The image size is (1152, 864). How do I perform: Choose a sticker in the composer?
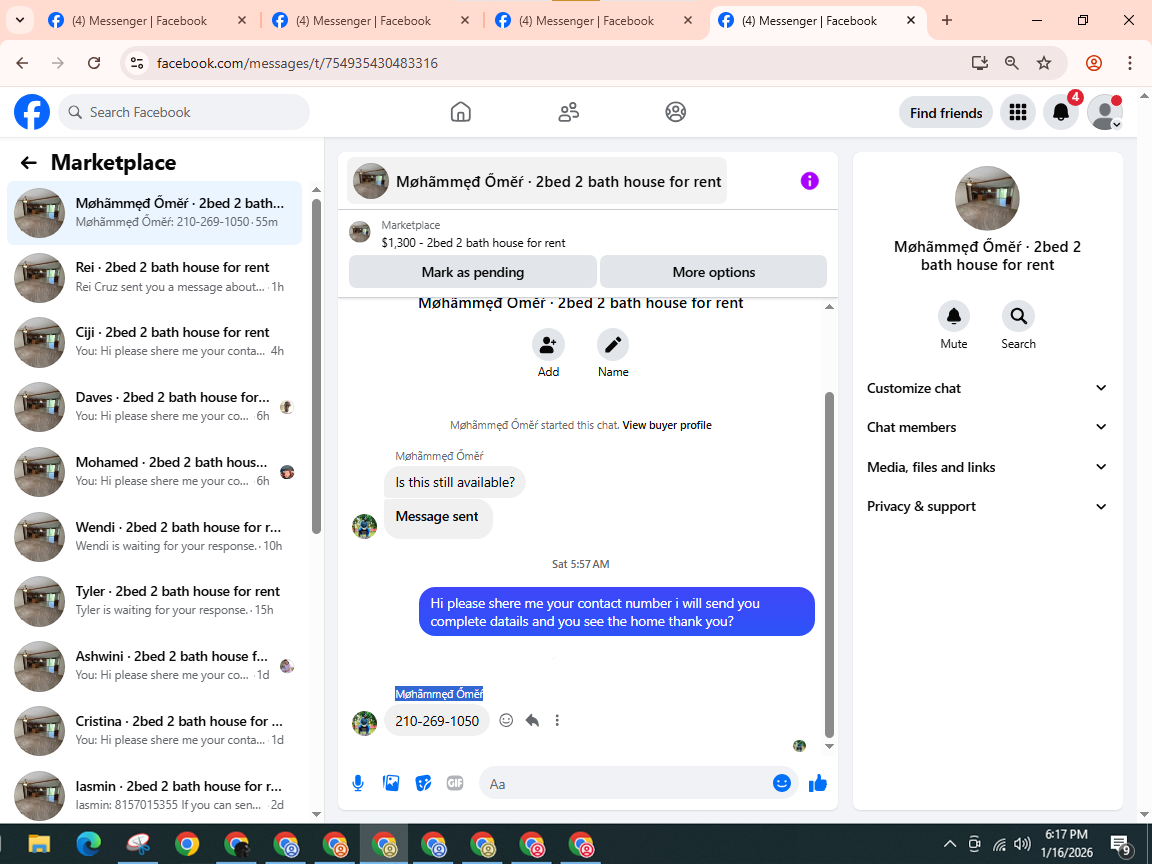[x=423, y=783]
